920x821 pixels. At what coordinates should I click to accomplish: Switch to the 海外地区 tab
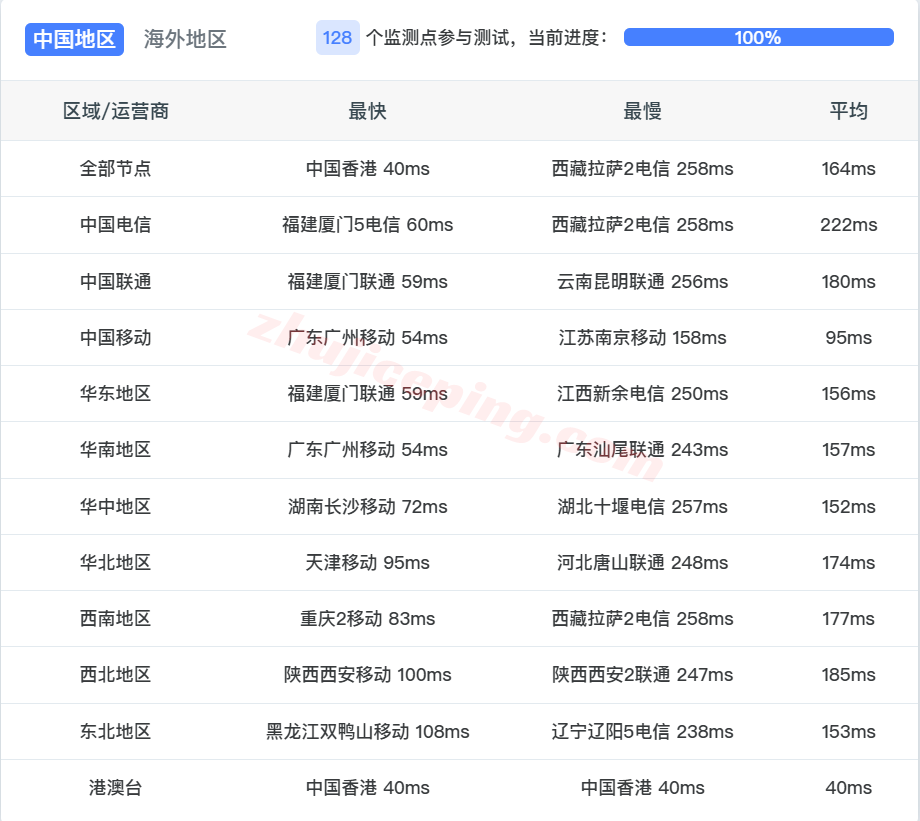click(185, 39)
